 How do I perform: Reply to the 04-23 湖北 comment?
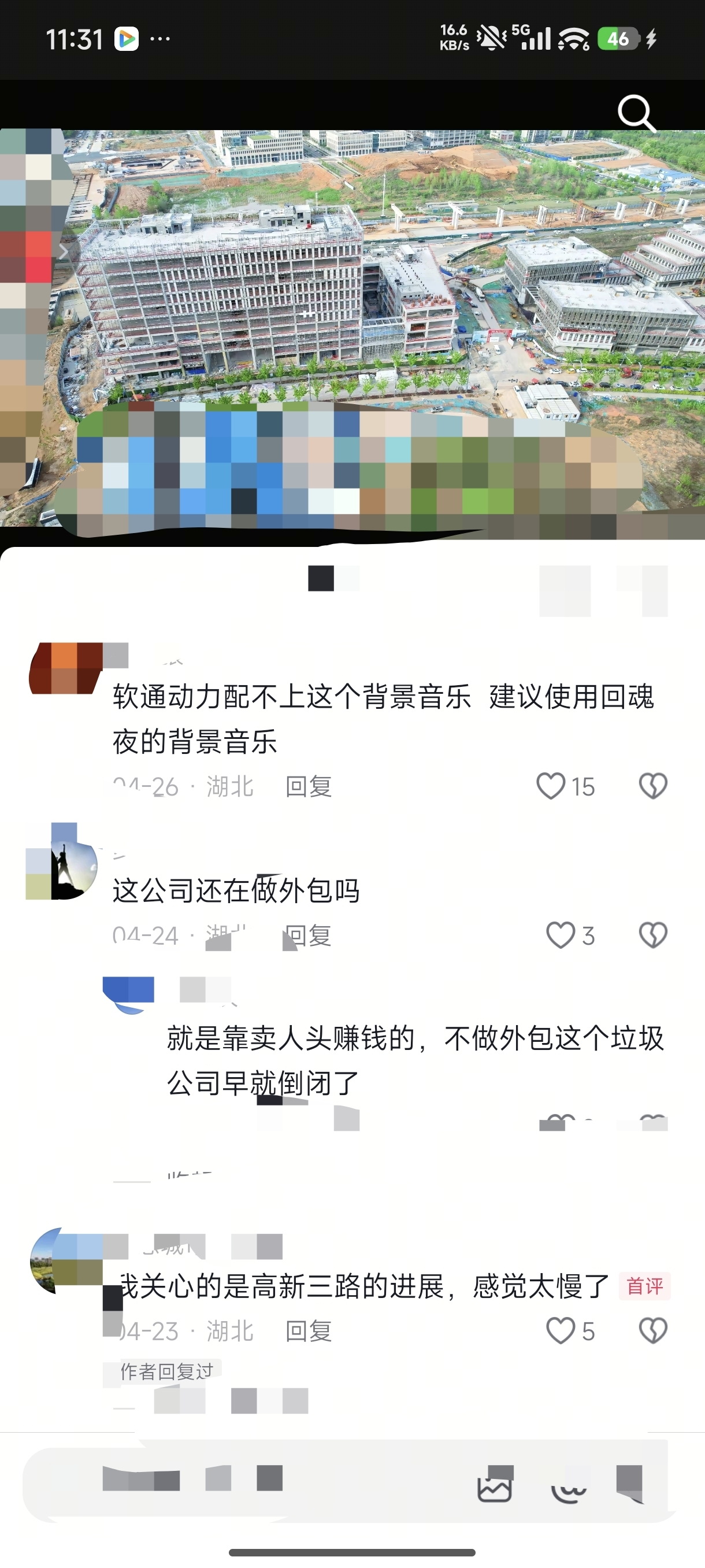[x=309, y=1331]
